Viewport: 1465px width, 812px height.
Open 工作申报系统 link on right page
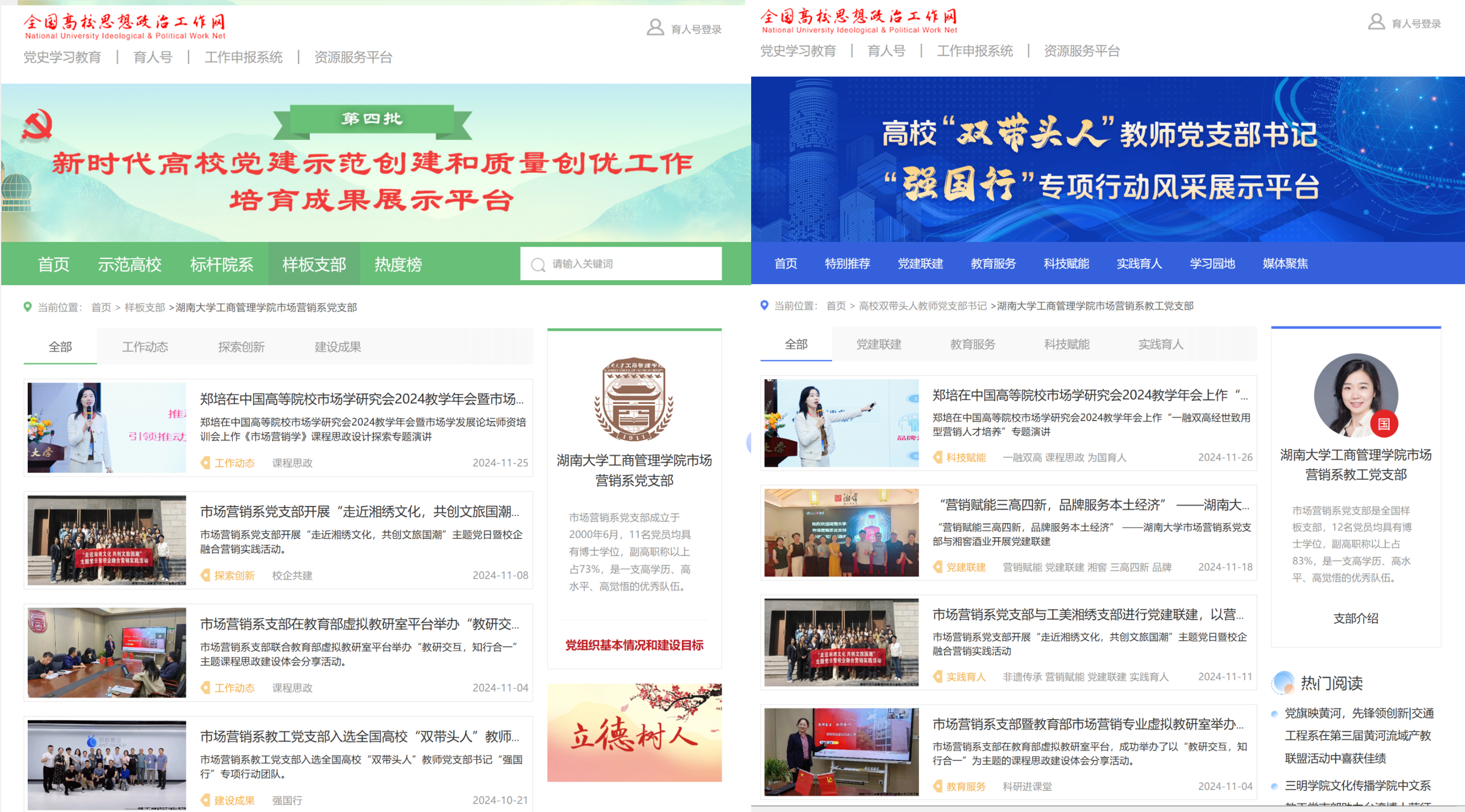pos(974,51)
